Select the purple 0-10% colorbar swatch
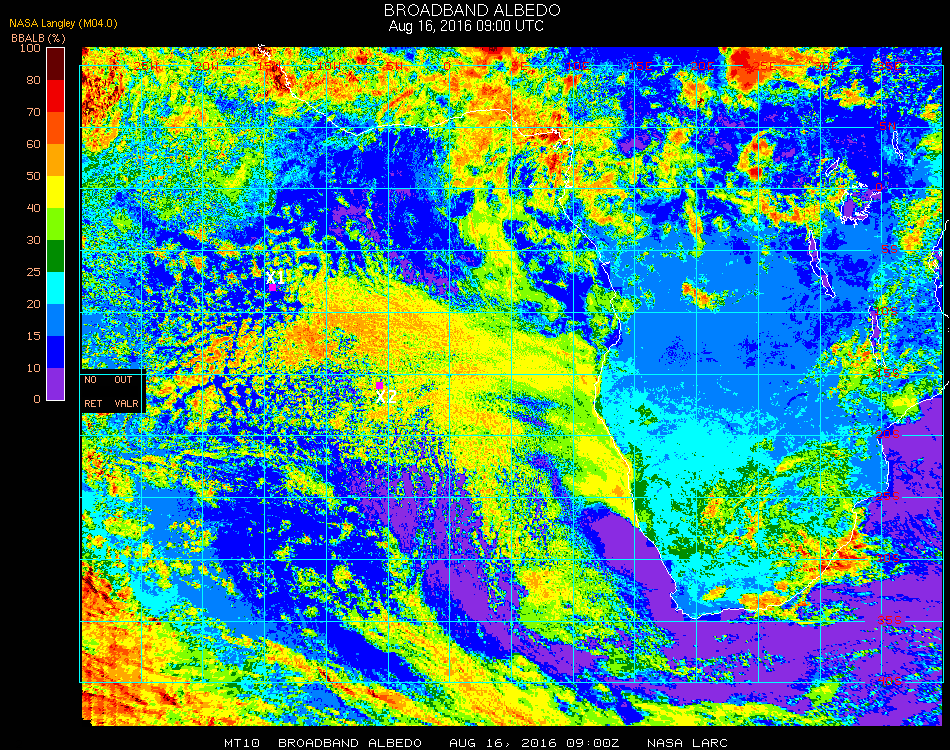The image size is (950, 750). tap(55, 384)
